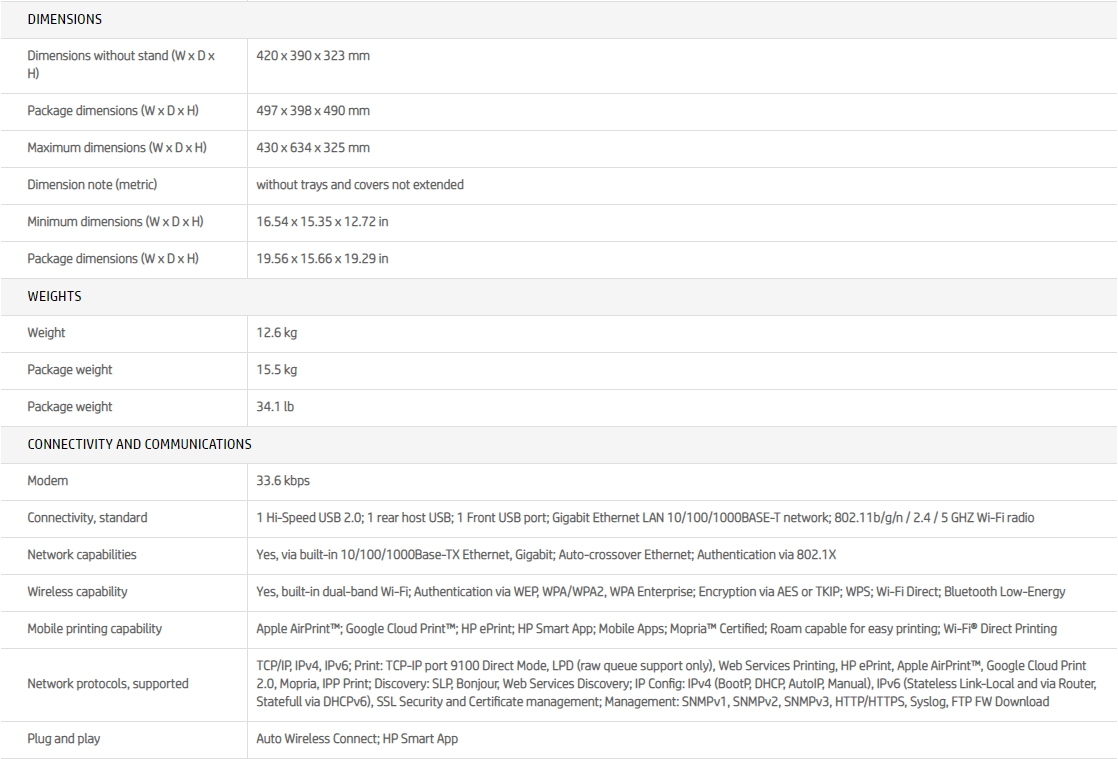Select the 'Wireless capability' row label

click(77, 592)
